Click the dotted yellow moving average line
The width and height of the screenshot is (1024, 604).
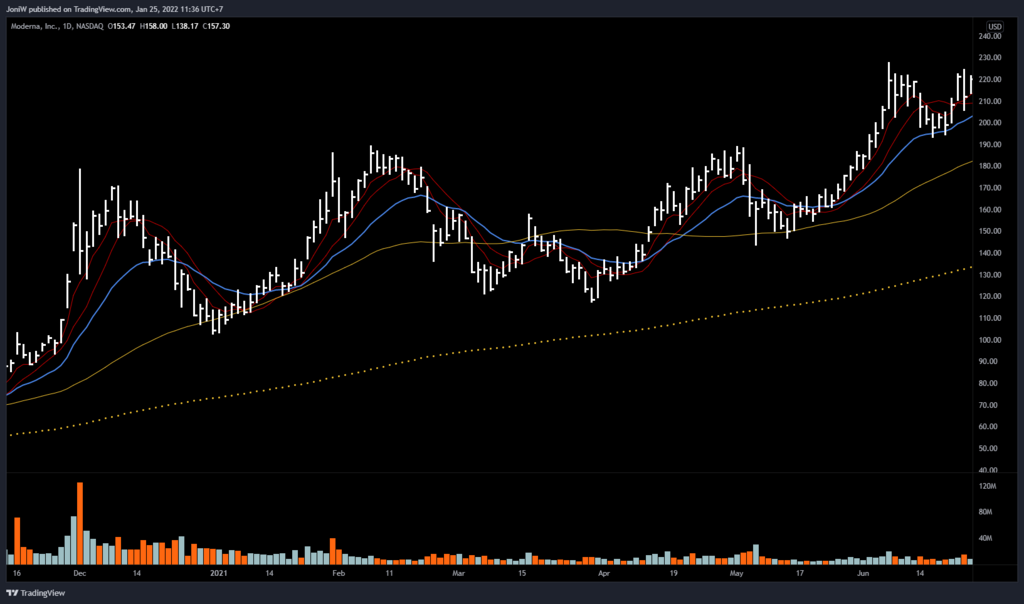click(x=500, y=349)
